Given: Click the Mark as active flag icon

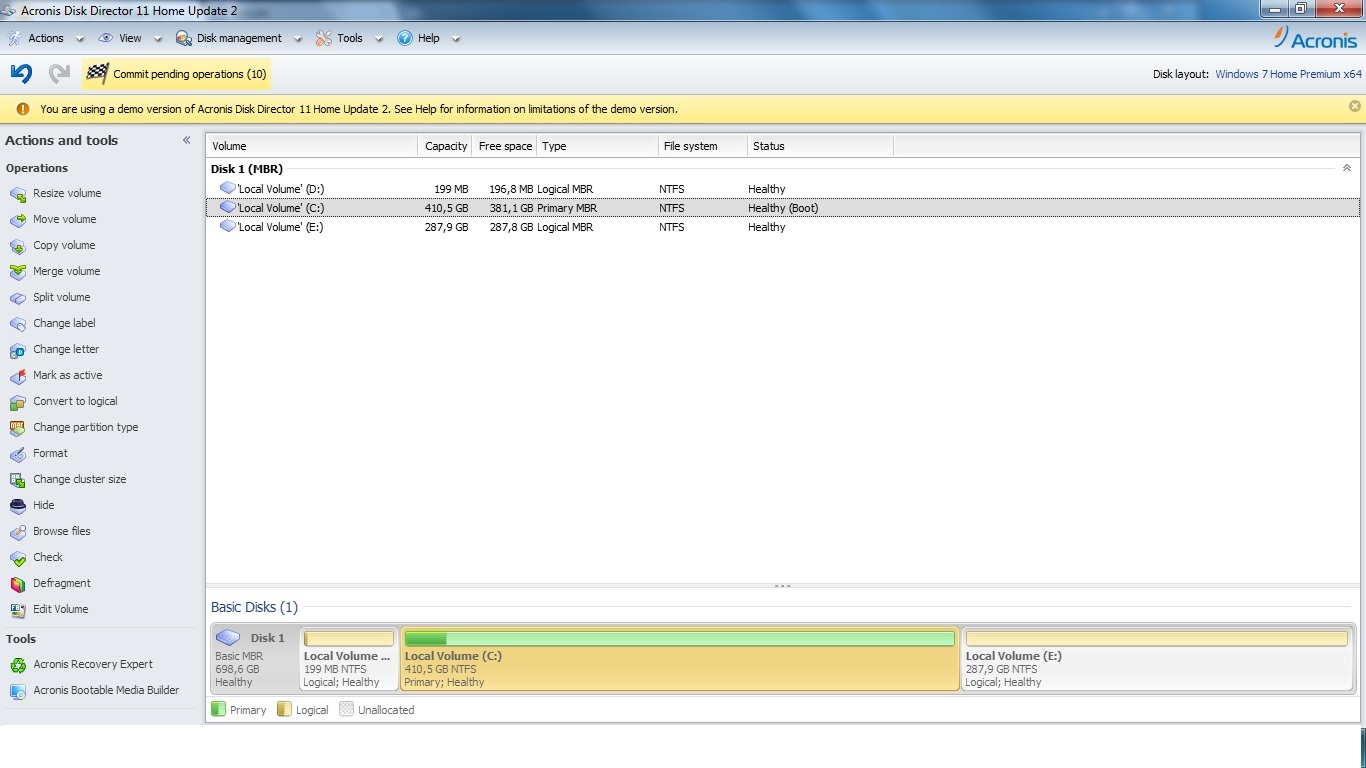Looking at the screenshot, I should point(17,376).
